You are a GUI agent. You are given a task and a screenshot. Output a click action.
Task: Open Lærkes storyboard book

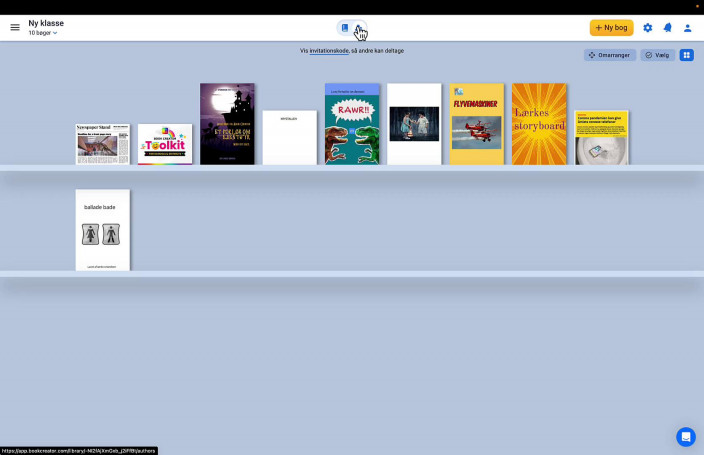[x=539, y=124]
